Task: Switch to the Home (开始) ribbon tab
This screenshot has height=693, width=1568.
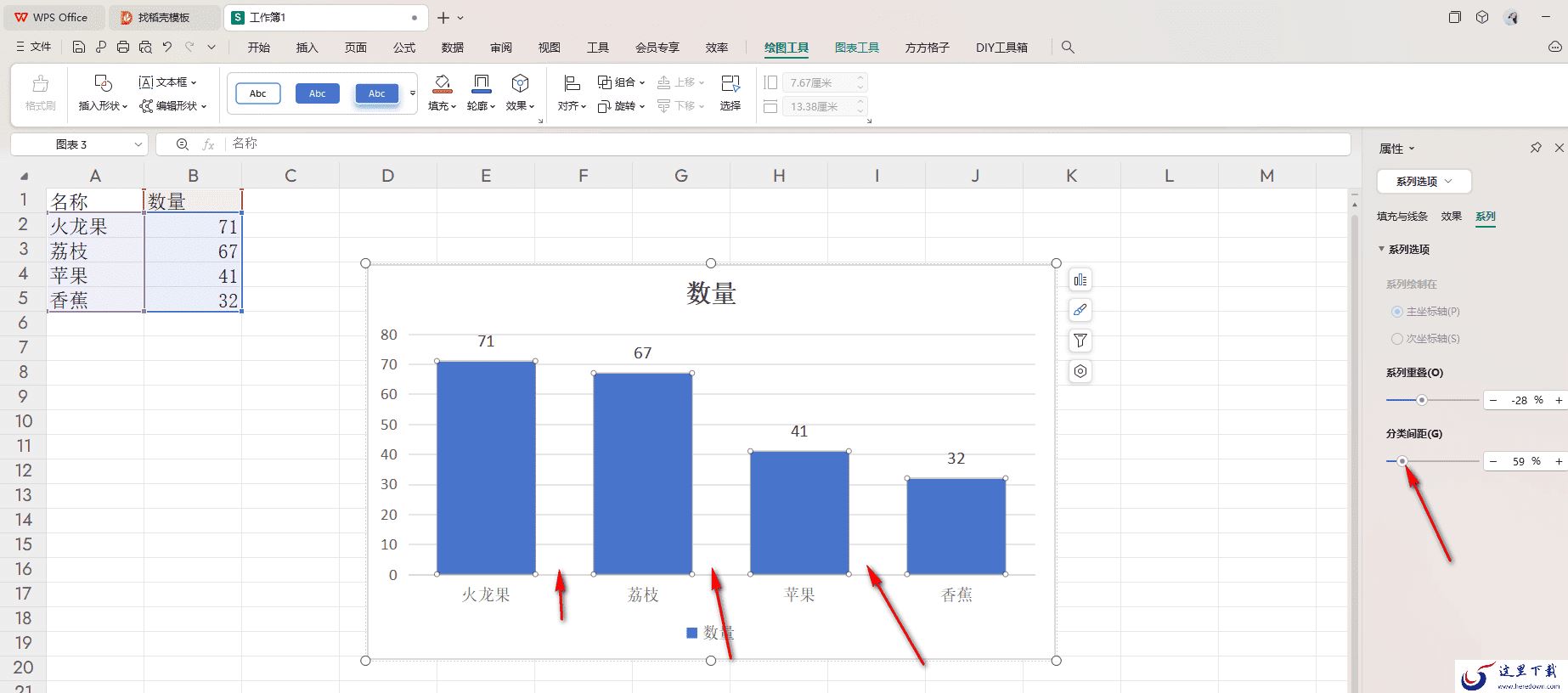Action: [x=258, y=48]
